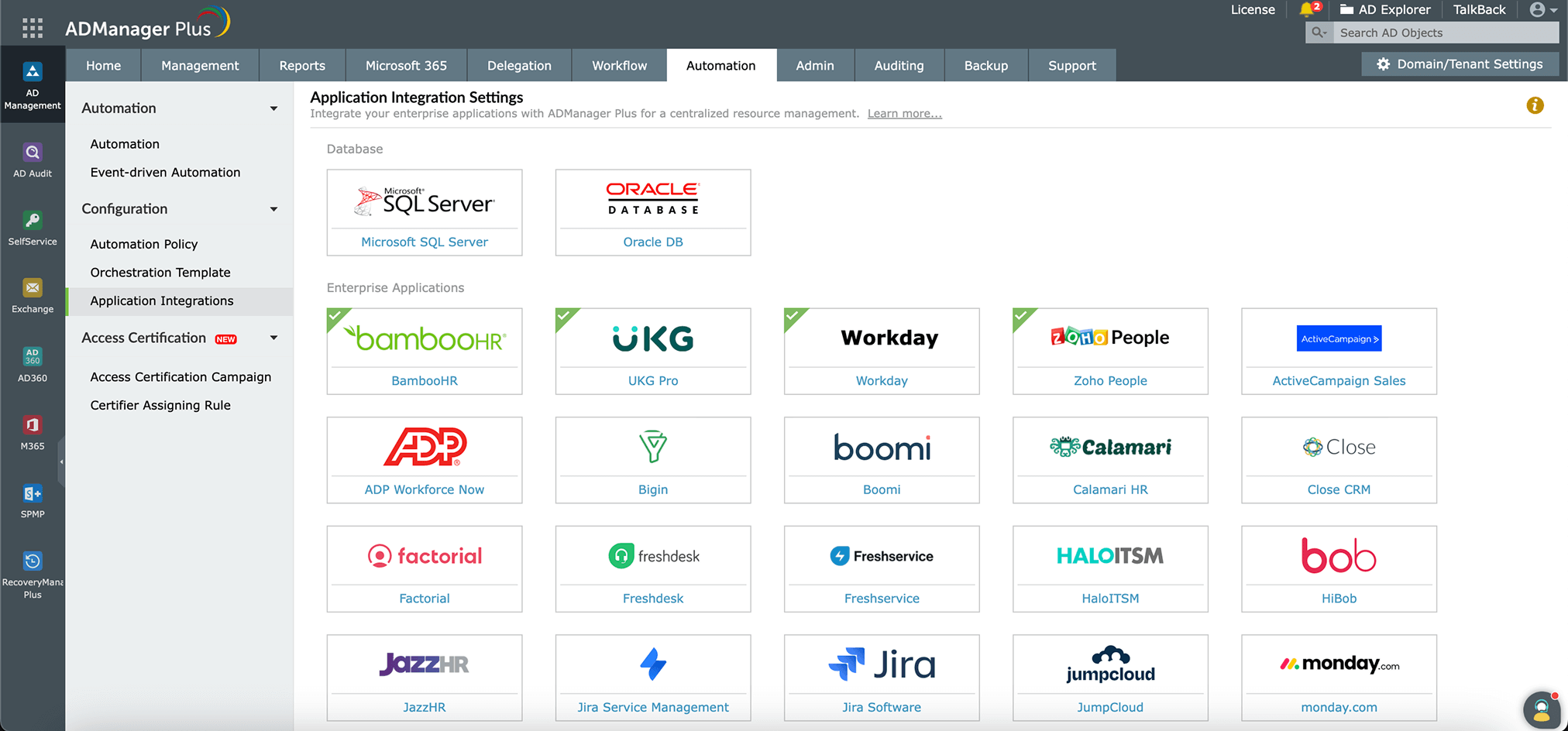Click the yellow info icon
1568x731 pixels.
[1535, 105]
